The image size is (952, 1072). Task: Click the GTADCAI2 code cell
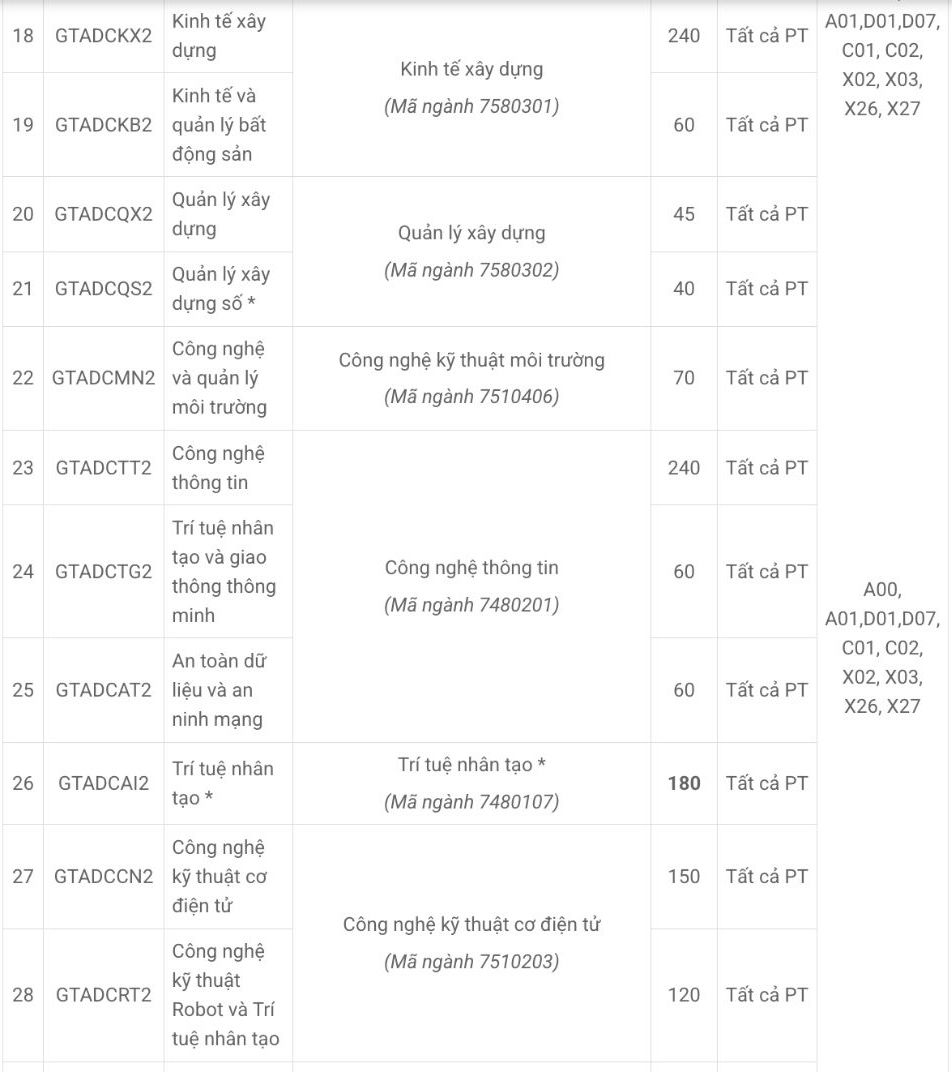tap(104, 783)
